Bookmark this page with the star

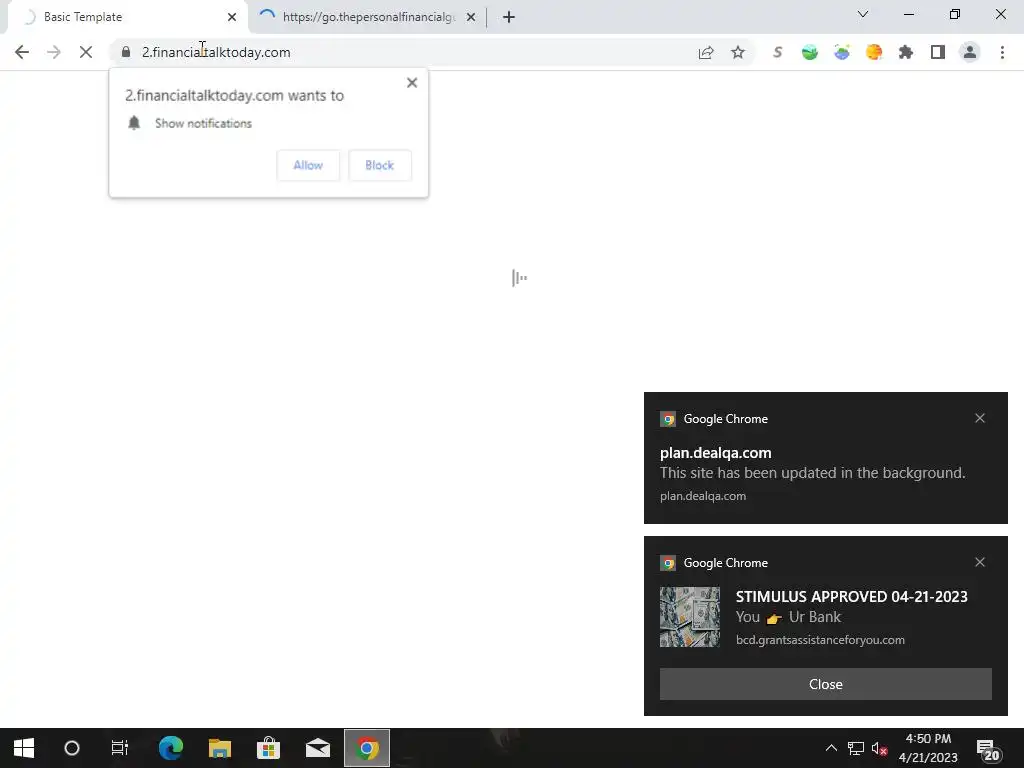738,52
